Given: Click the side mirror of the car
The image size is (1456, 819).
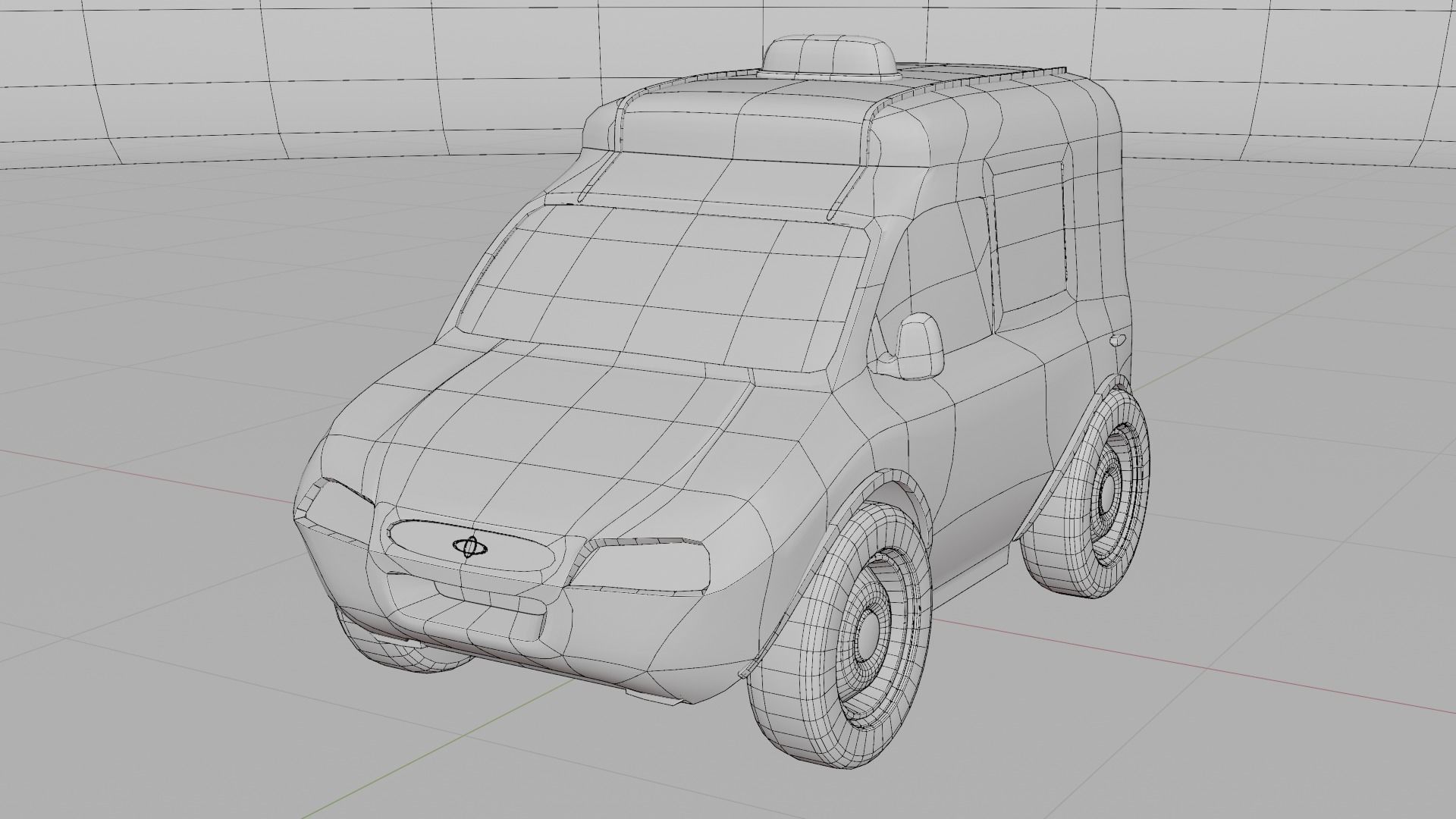Looking at the screenshot, I should click(918, 346).
